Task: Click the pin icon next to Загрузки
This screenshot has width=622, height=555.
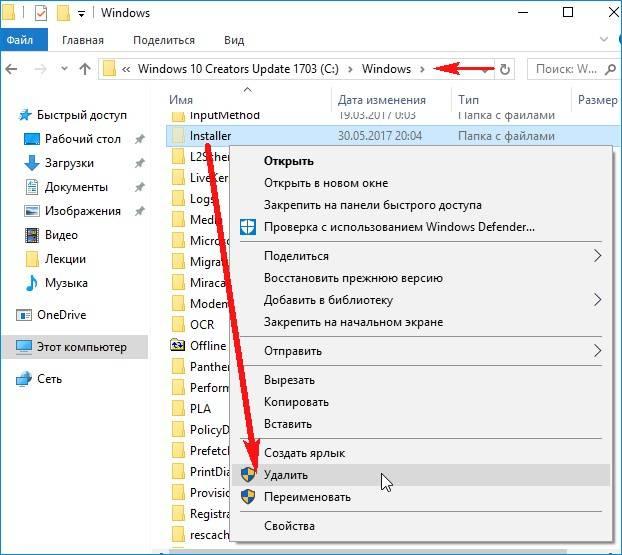Action: (139, 163)
